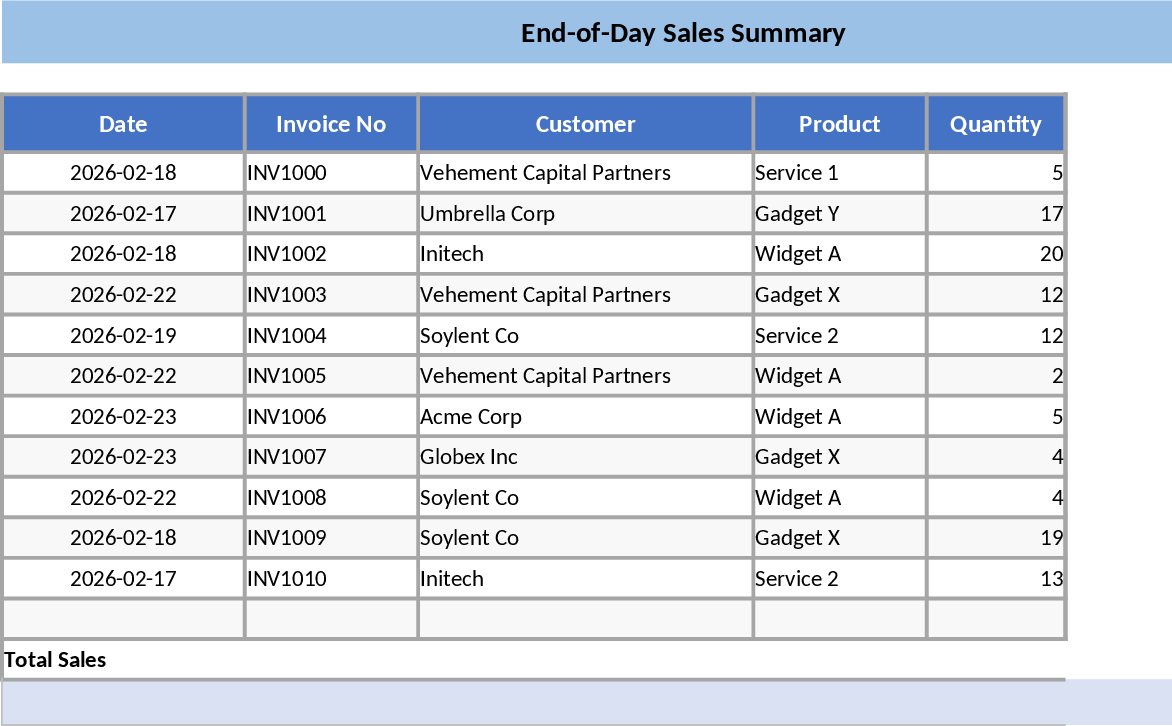Viewport: 1172px width, 726px height.
Task: Click the End-of-Day Sales Summary title
Action: 683,33
